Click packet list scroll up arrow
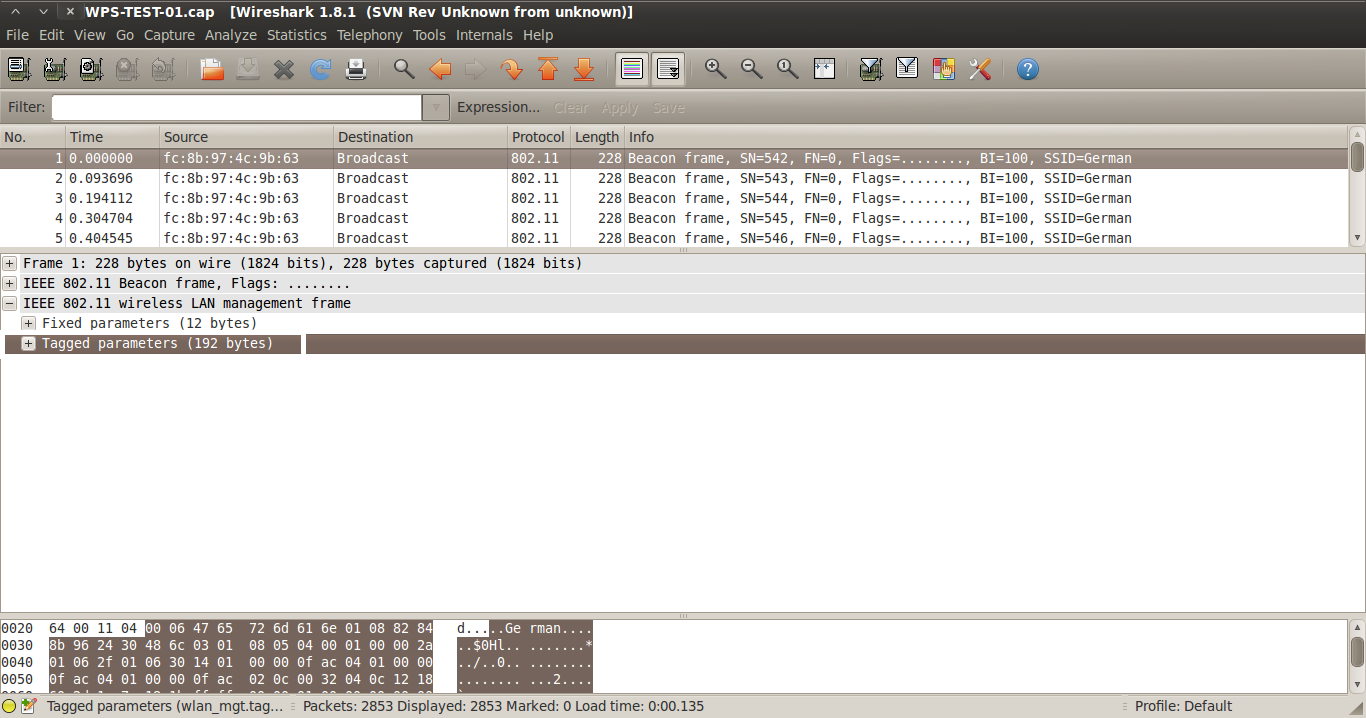Image resolution: width=1366 pixels, height=718 pixels. point(1357,134)
